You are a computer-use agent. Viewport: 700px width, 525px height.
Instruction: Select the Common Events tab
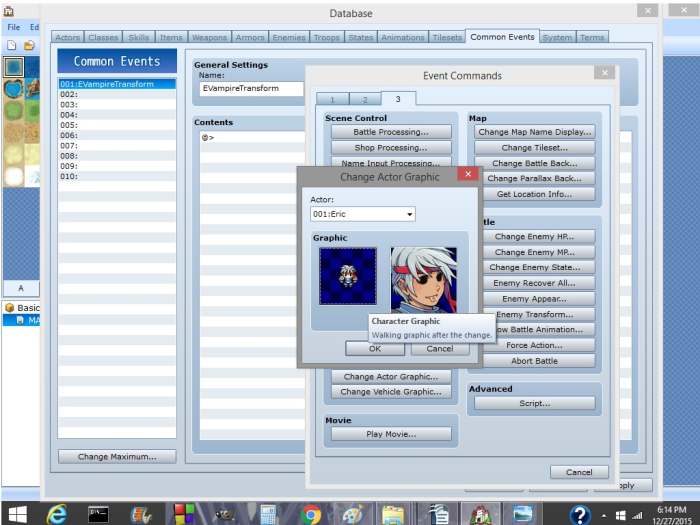click(502, 37)
